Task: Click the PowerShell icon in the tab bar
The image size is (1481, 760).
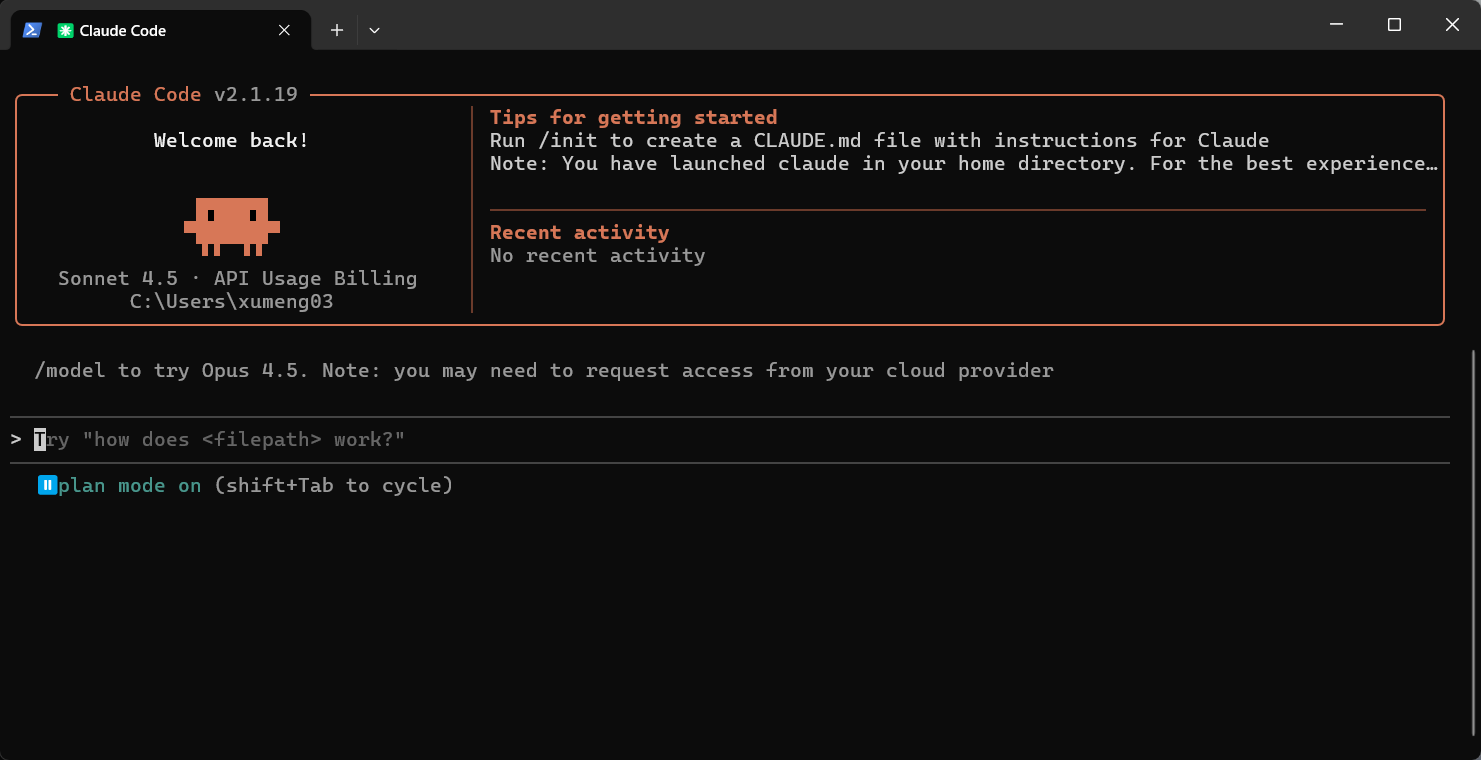Action: pos(32,30)
